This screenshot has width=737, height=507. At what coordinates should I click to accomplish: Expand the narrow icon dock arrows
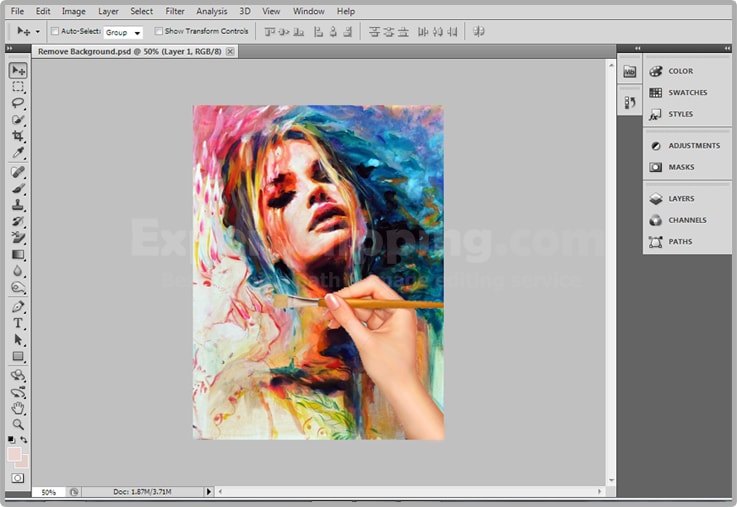pyautogui.click(x=637, y=48)
